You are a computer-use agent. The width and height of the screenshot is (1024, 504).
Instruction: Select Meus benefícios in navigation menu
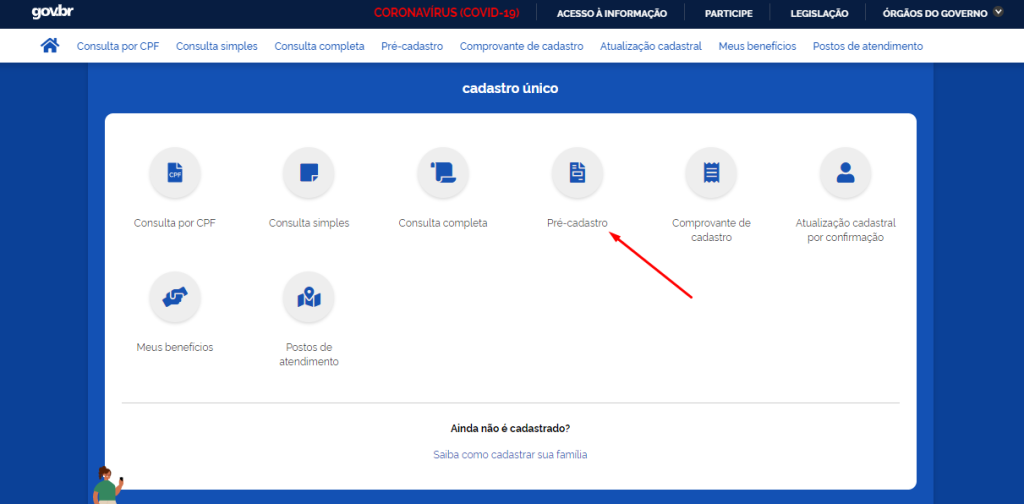tap(757, 46)
